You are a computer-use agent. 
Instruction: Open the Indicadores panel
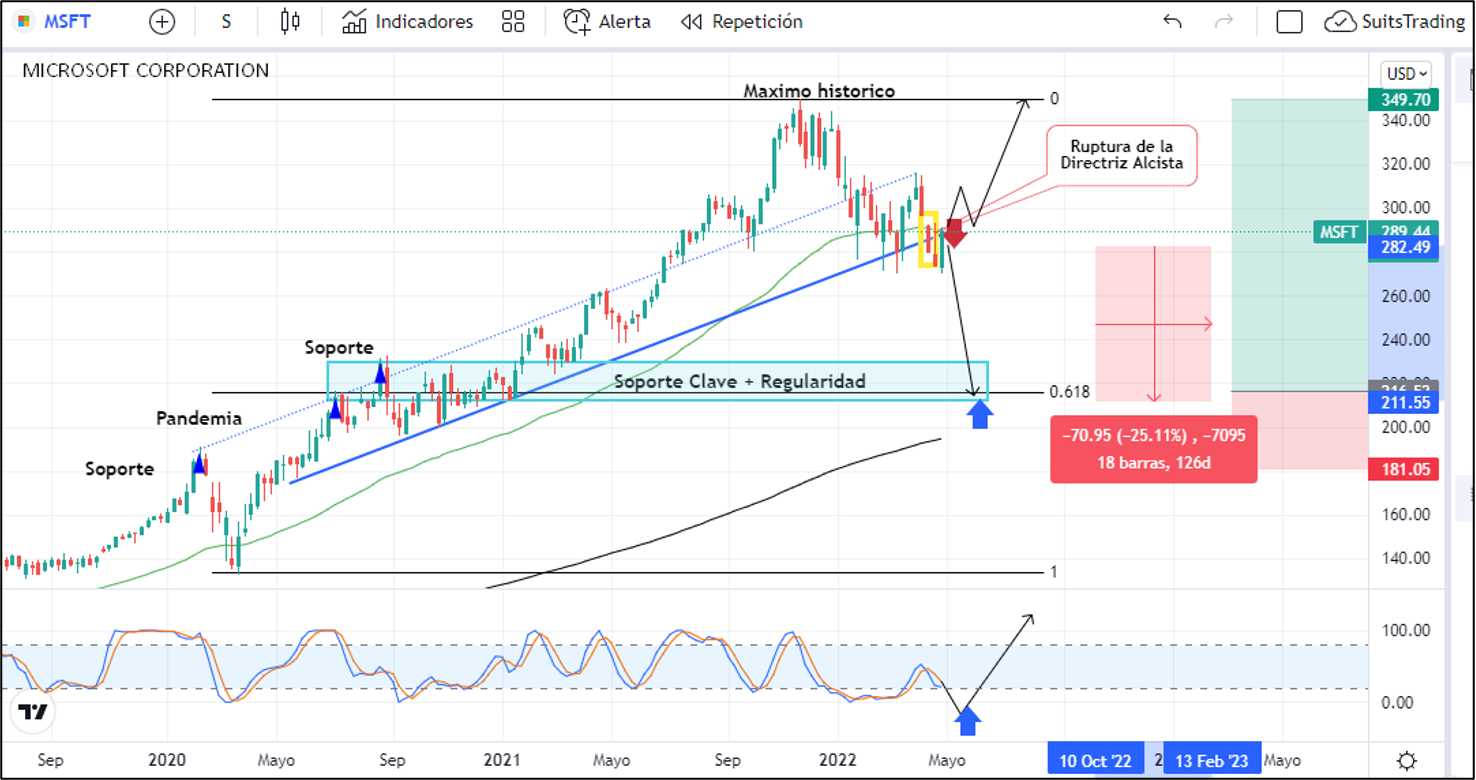407,22
